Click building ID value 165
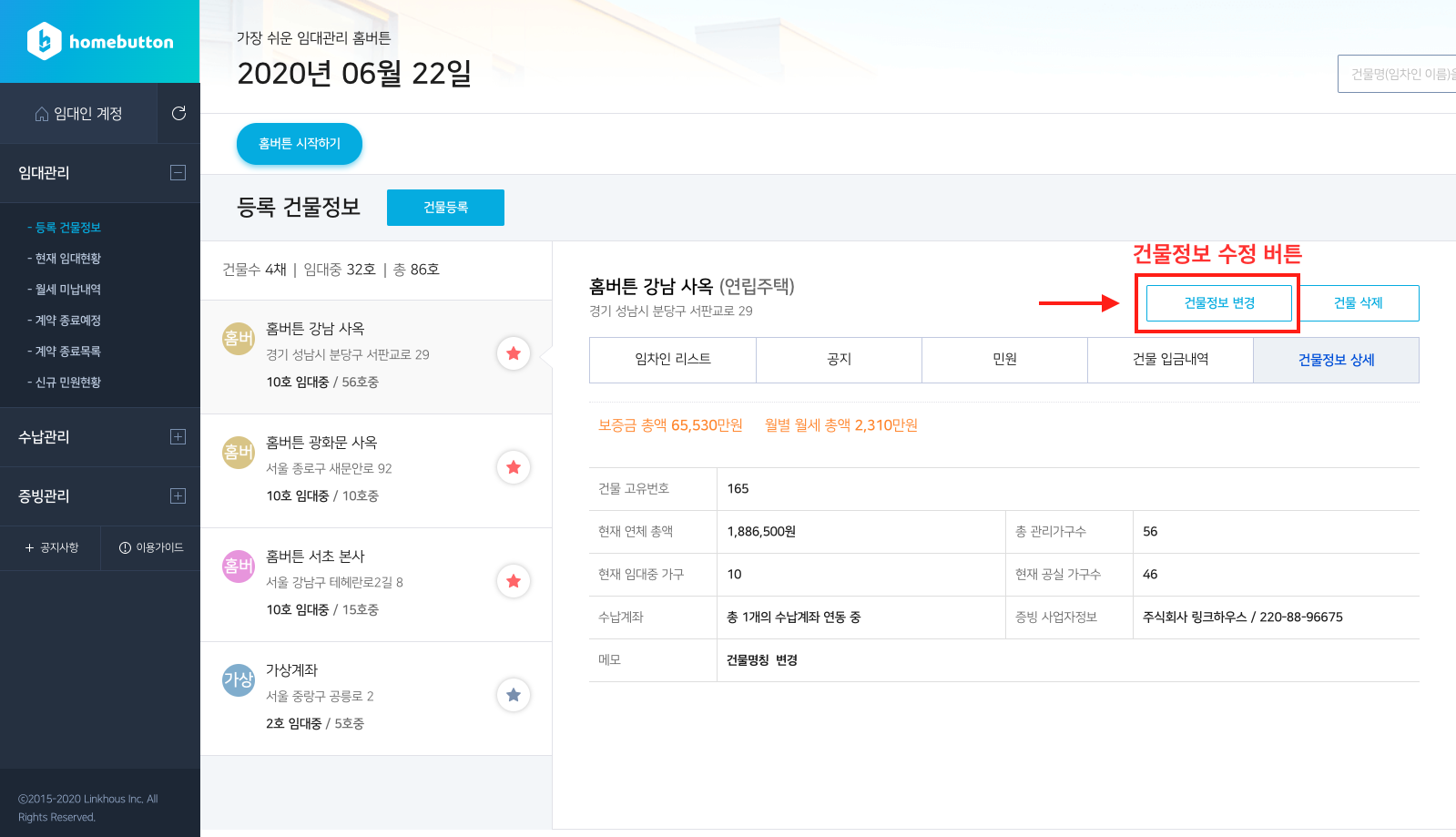This screenshot has height=837, width=1456. (738, 489)
